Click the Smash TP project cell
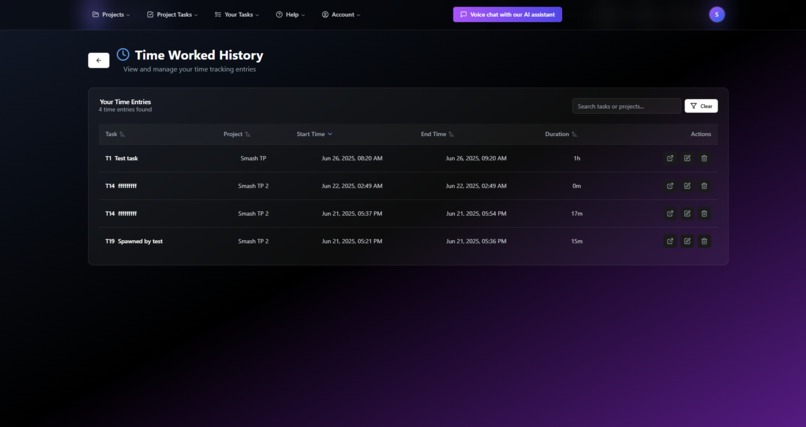Image resolution: width=806 pixels, height=427 pixels. tap(253, 158)
